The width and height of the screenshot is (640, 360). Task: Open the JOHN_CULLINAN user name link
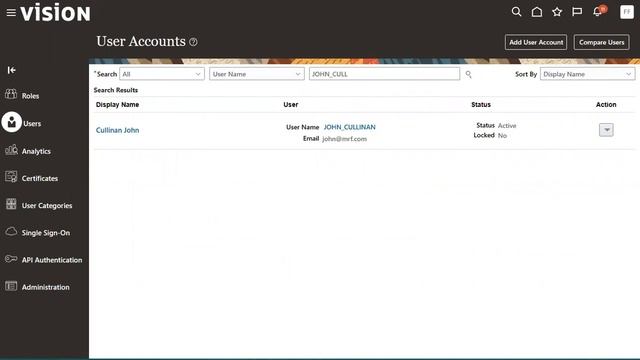[349, 127]
